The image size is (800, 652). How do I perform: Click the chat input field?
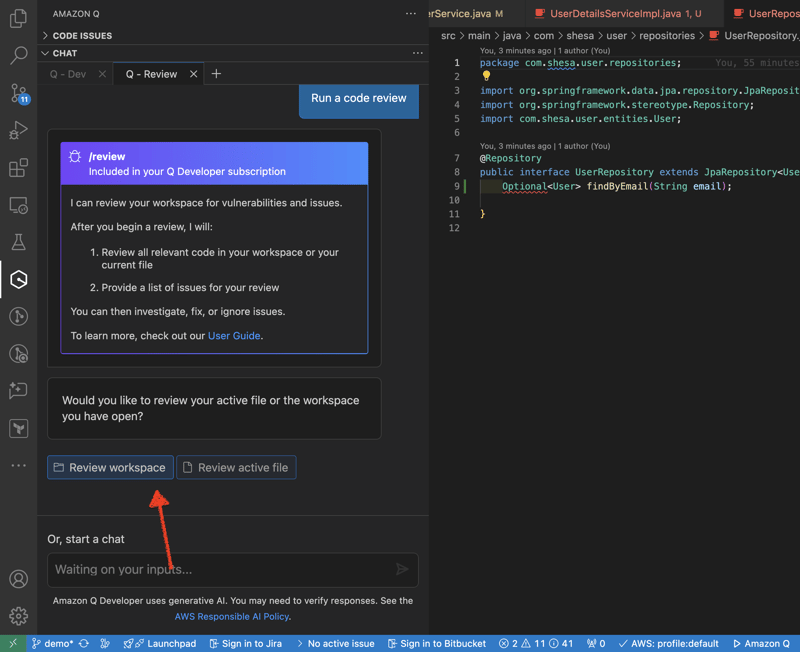[233, 569]
